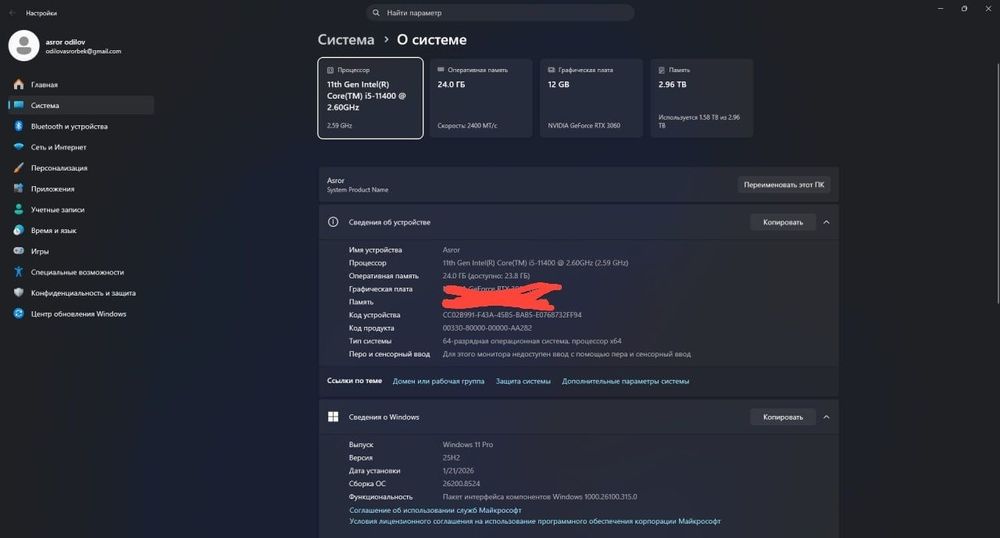Select the Система monitor icon
The image size is (1000, 538).
[18, 105]
